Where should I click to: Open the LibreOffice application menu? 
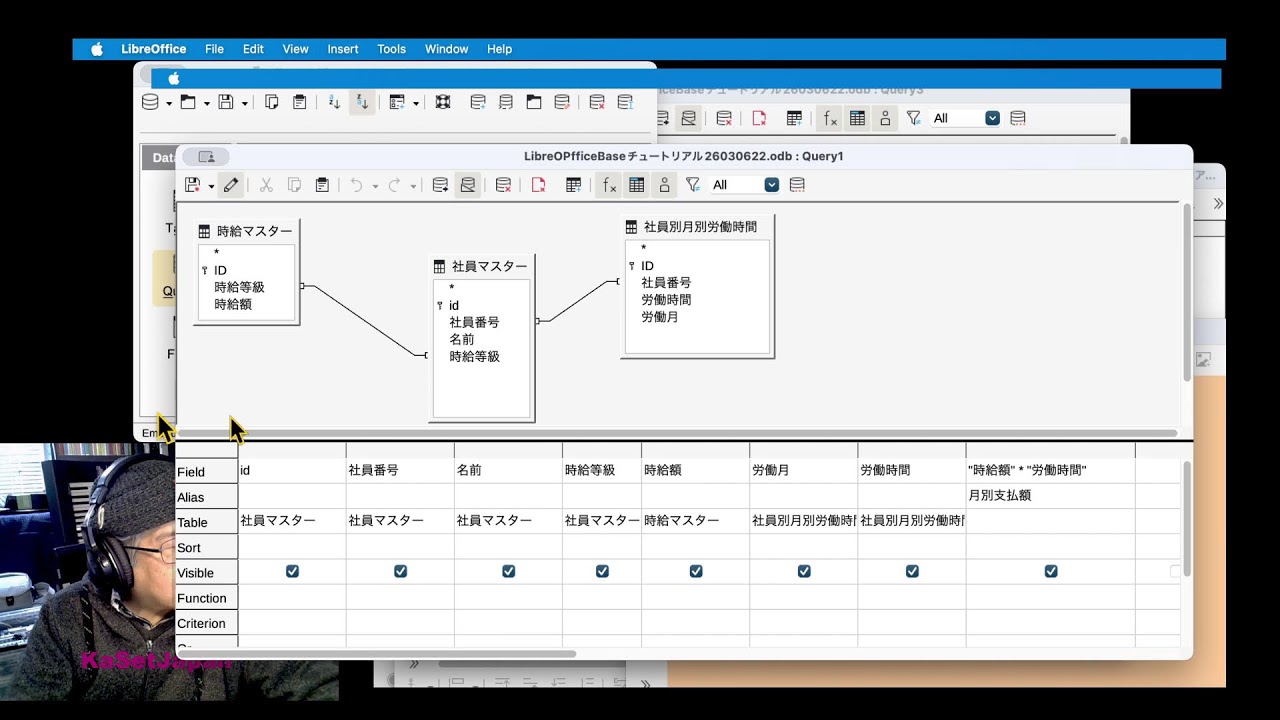pyautogui.click(x=153, y=49)
